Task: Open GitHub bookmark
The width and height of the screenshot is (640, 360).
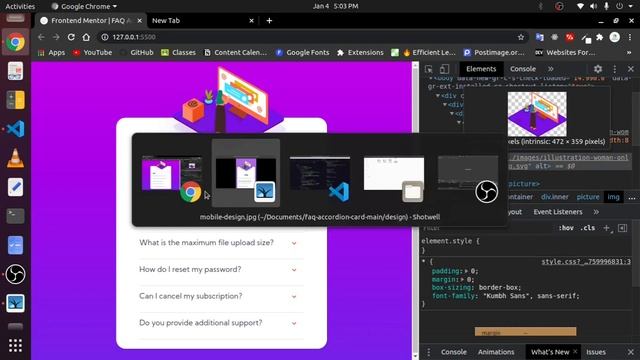Action: click(x=137, y=53)
